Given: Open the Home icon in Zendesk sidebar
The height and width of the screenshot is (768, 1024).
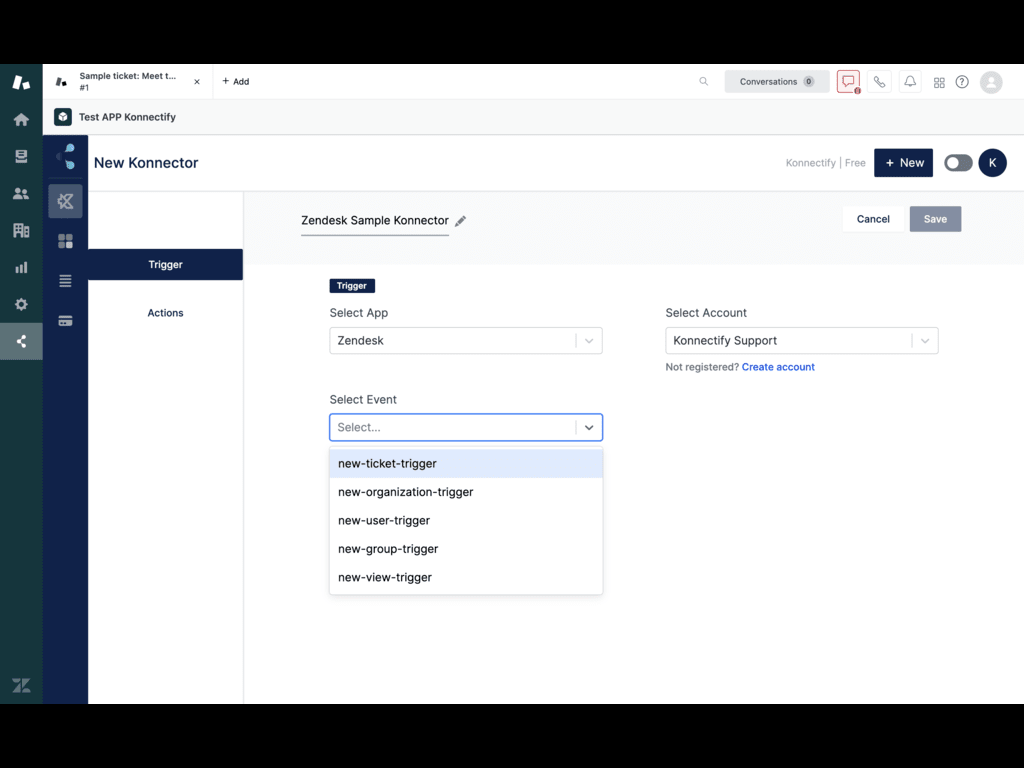Looking at the screenshot, I should coord(21,119).
